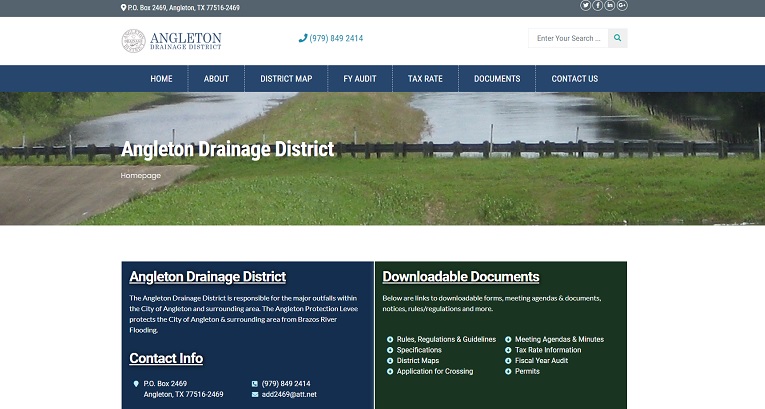This screenshot has height=409, width=765.
Task: Open the LinkedIn social icon
Action: tap(610, 6)
